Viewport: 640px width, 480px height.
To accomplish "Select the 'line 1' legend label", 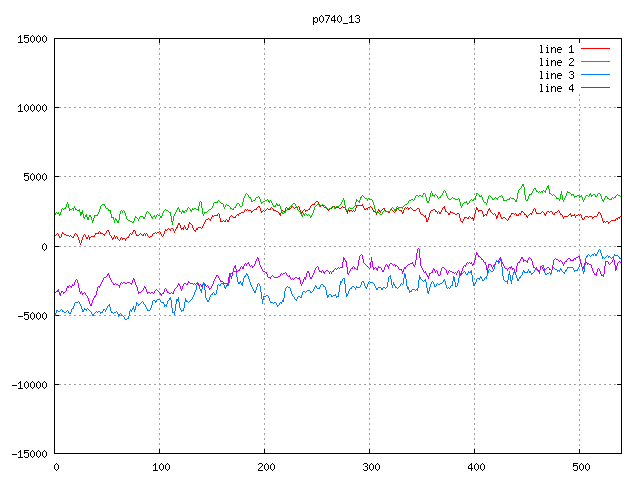I will tap(557, 49).
